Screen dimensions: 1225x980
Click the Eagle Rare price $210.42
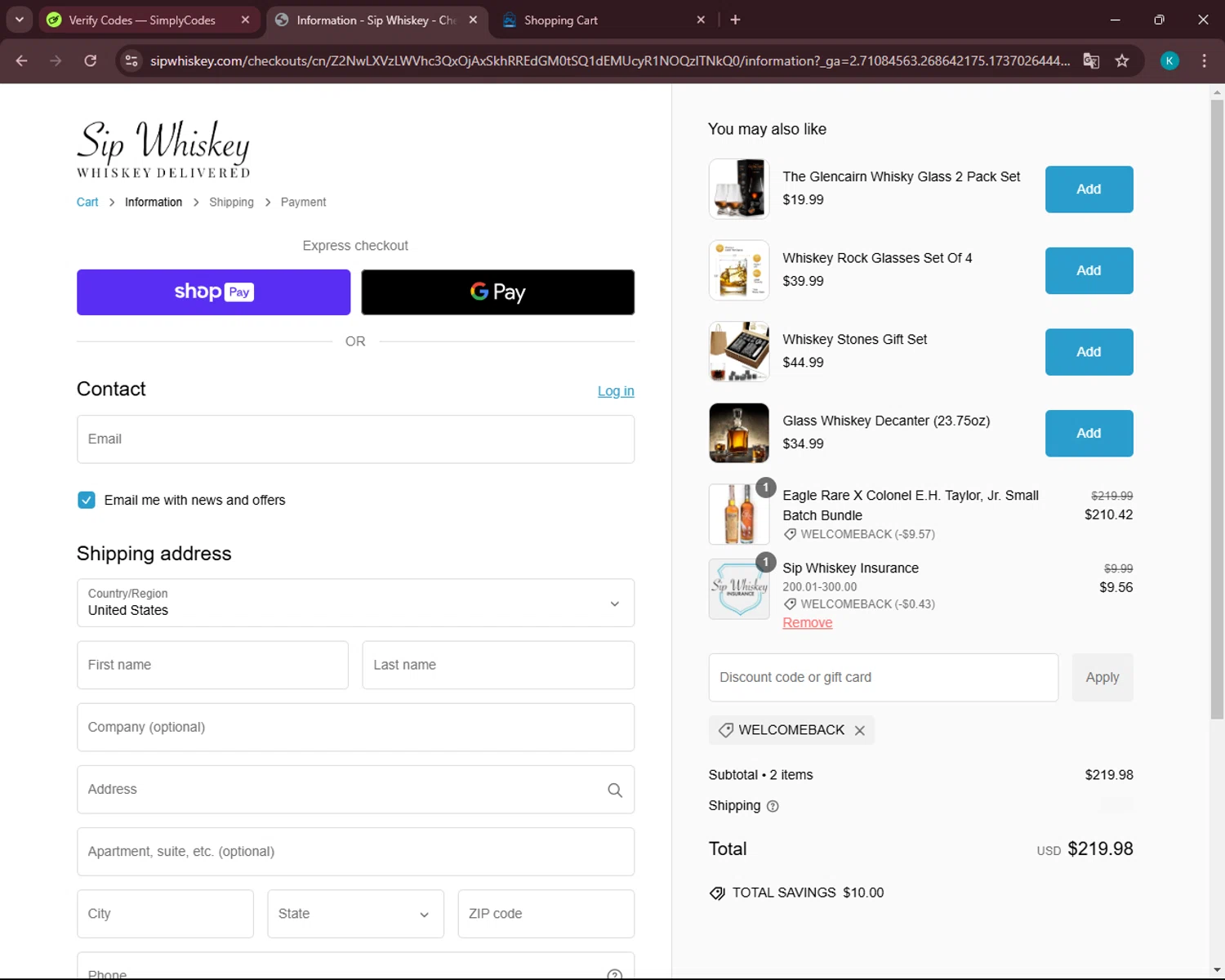click(1108, 514)
